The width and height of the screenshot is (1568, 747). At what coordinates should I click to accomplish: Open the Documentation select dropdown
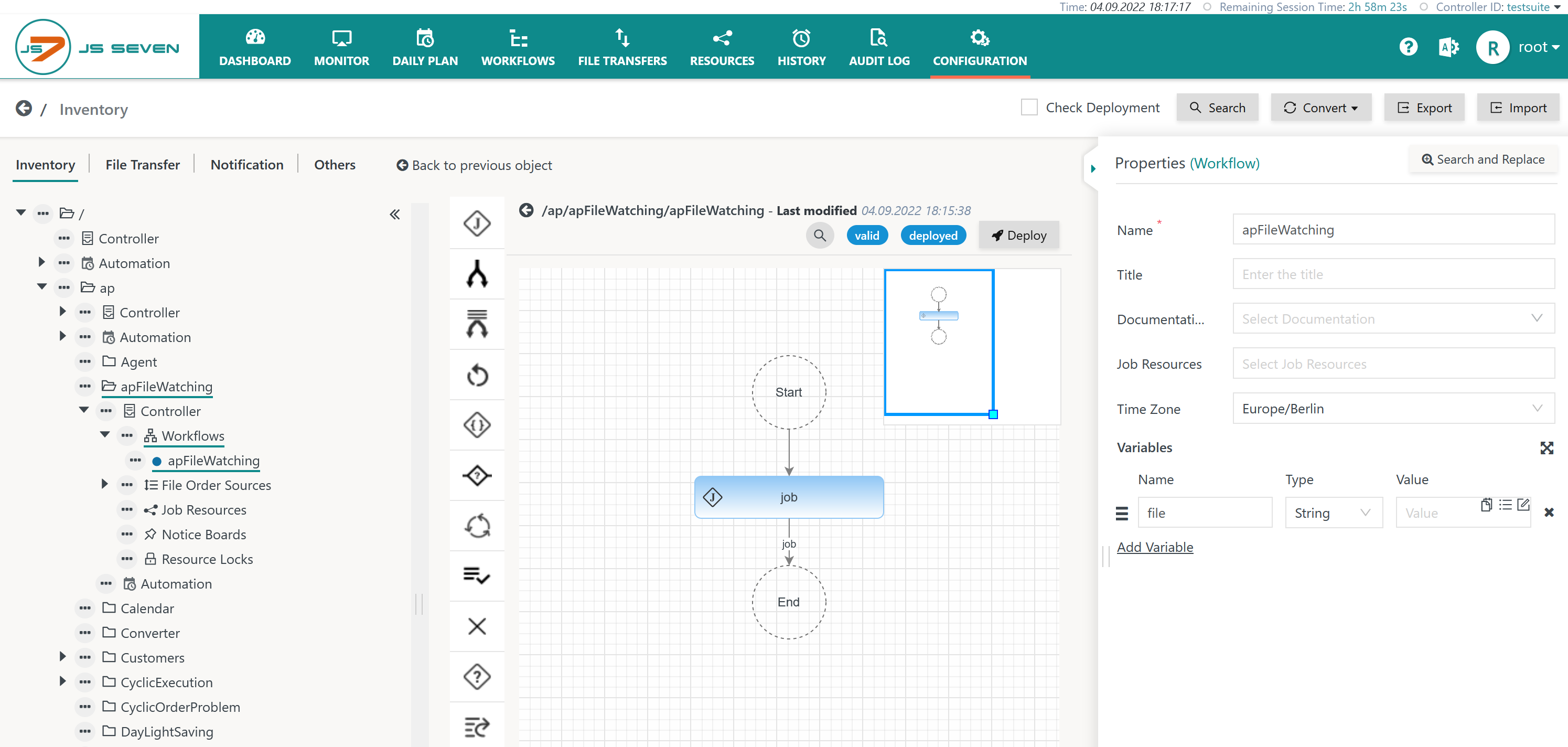[1393, 319]
